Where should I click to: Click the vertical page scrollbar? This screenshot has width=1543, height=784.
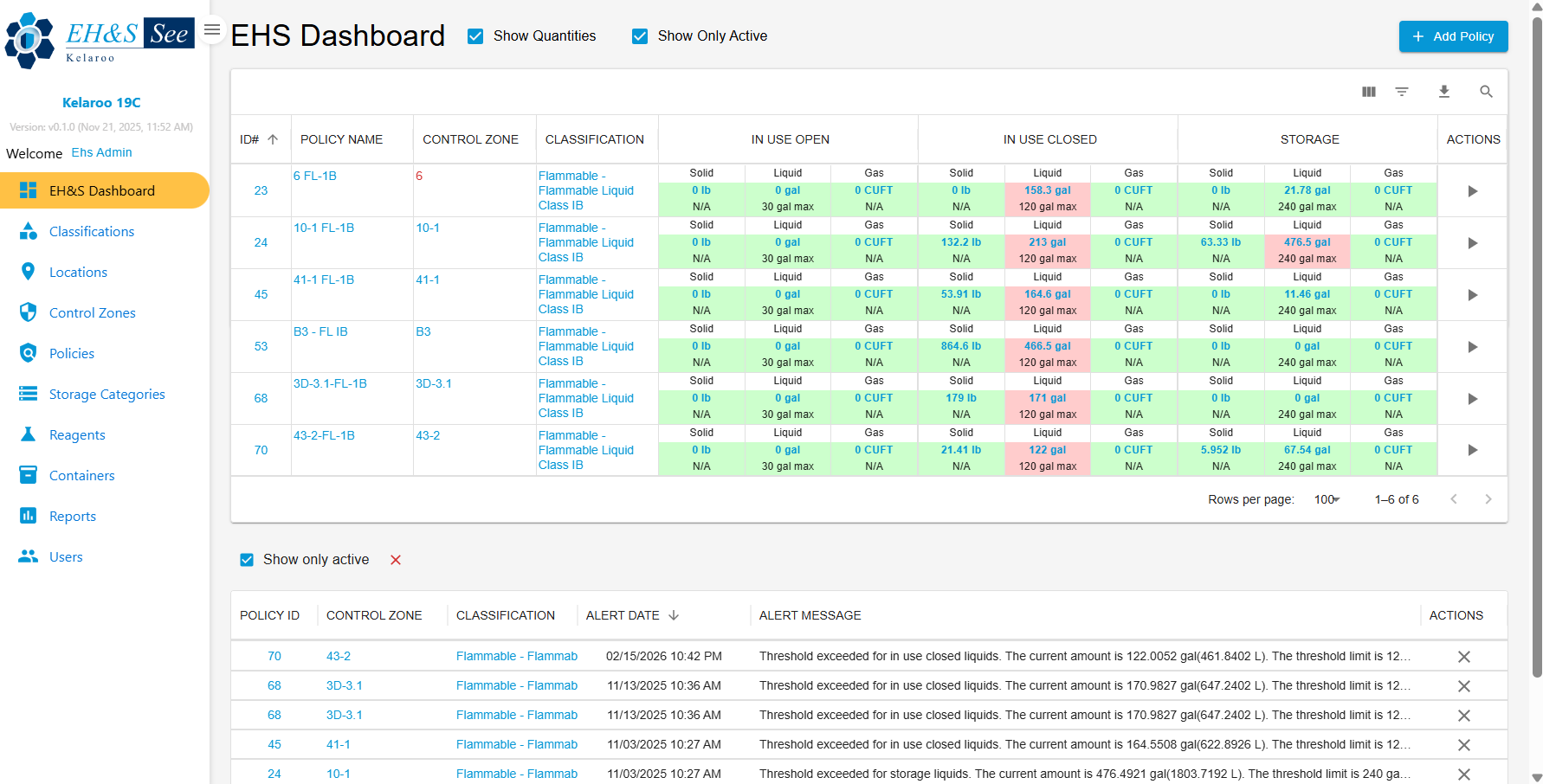pos(1537,346)
